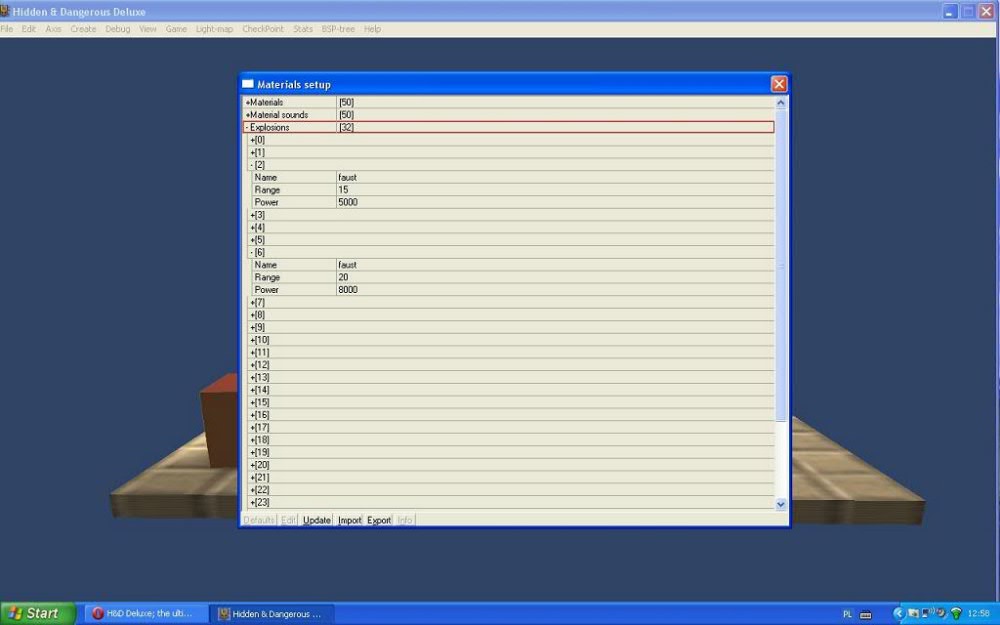Image resolution: width=1000 pixels, height=625 pixels.
Task: Expand explosion entry [18]
Action: pyautogui.click(x=253, y=439)
